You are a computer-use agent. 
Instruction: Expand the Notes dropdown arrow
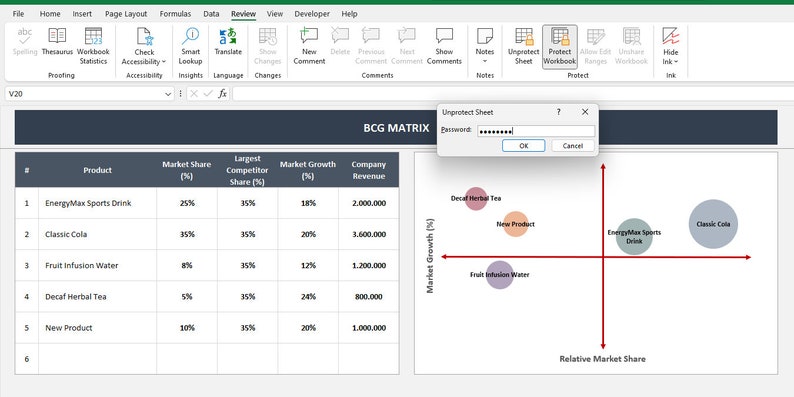click(x=485, y=61)
